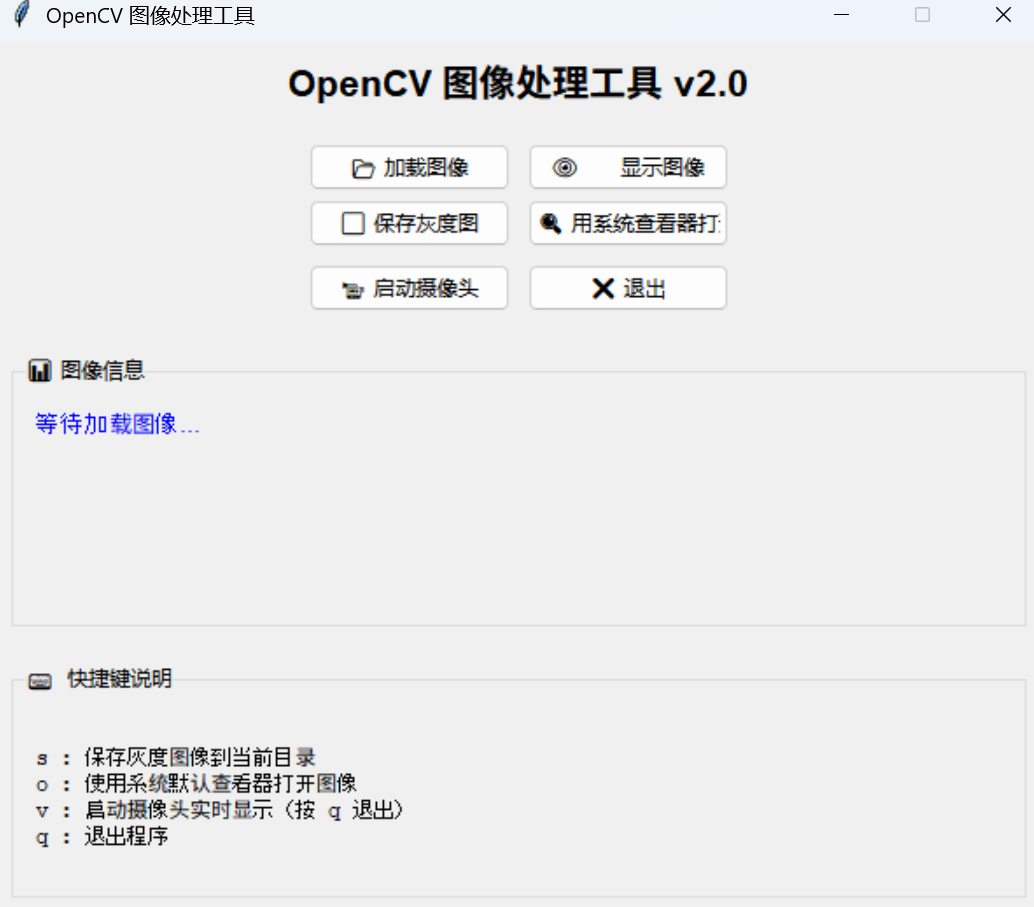Minimize the OpenCV 图像处理工具 window

tap(841, 15)
